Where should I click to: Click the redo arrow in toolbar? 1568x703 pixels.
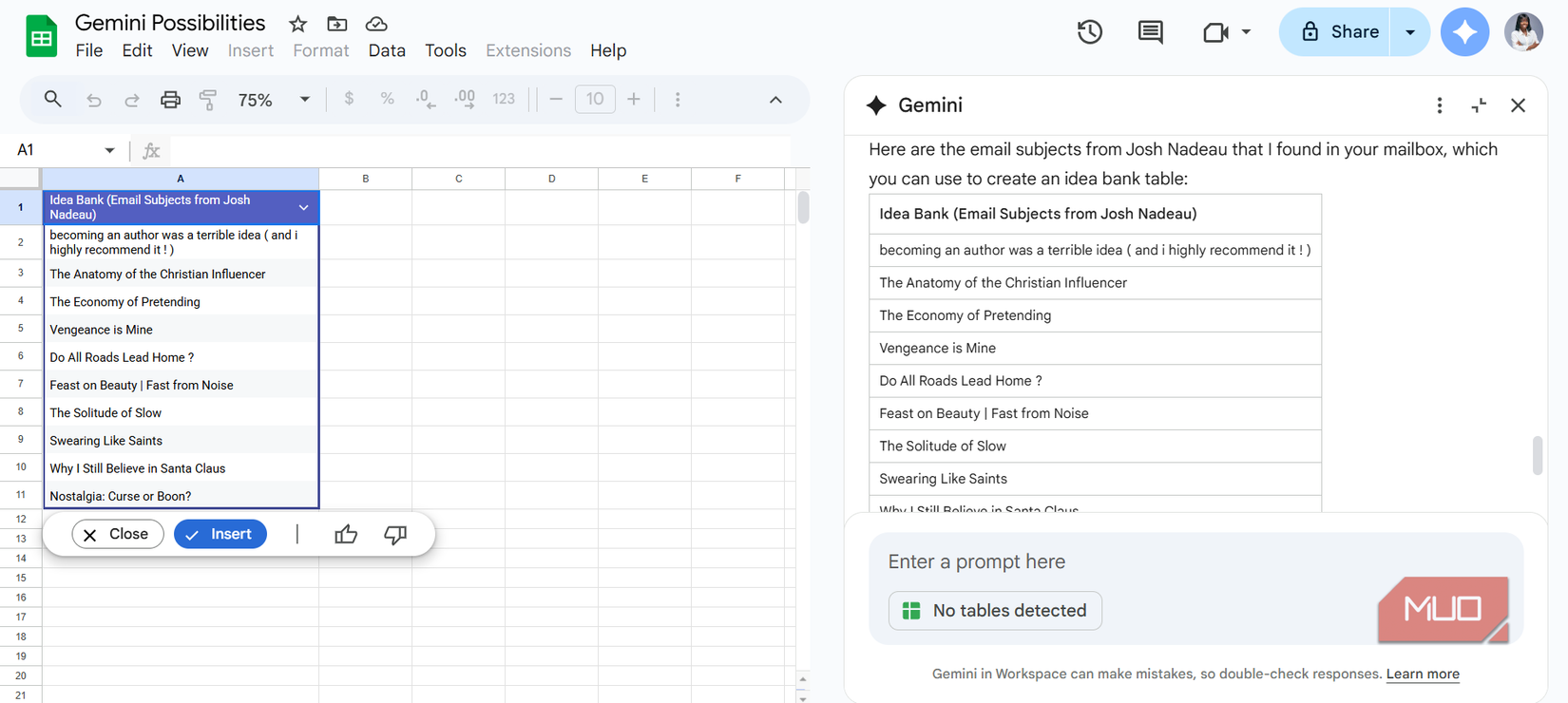[x=132, y=100]
